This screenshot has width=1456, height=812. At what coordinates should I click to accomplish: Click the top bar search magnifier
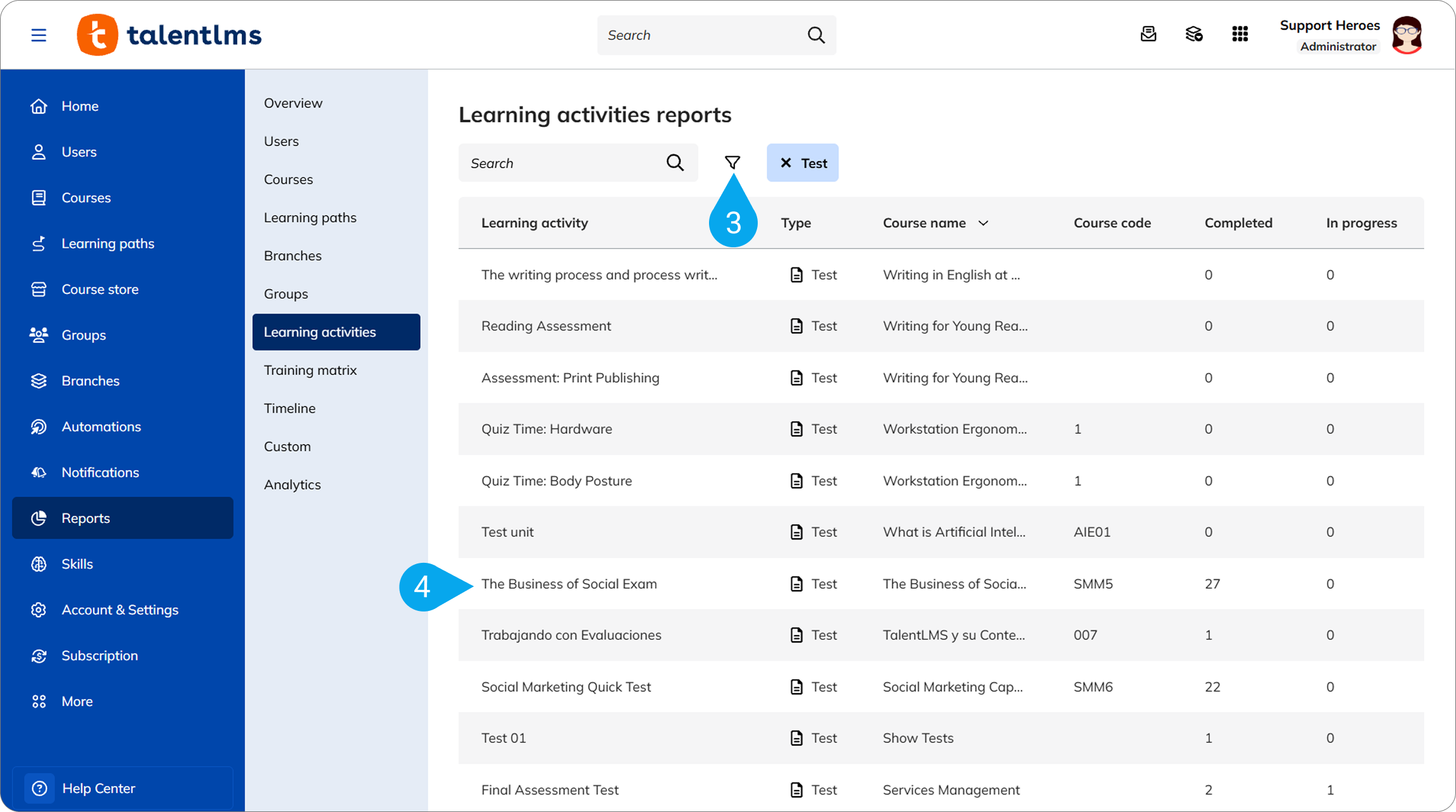coord(816,35)
